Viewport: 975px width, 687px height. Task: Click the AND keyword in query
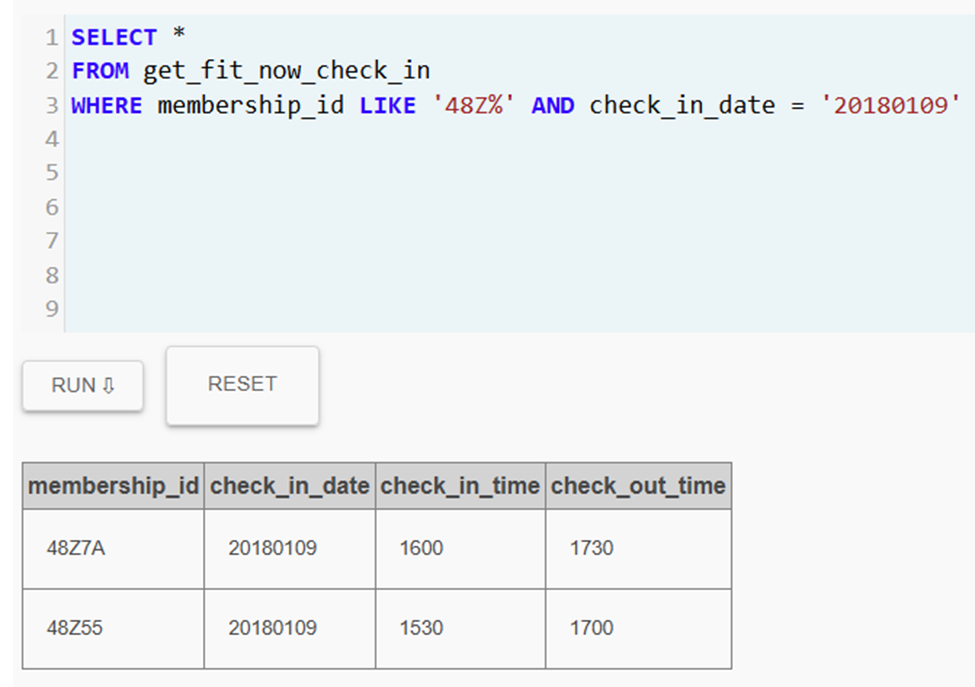click(x=553, y=105)
